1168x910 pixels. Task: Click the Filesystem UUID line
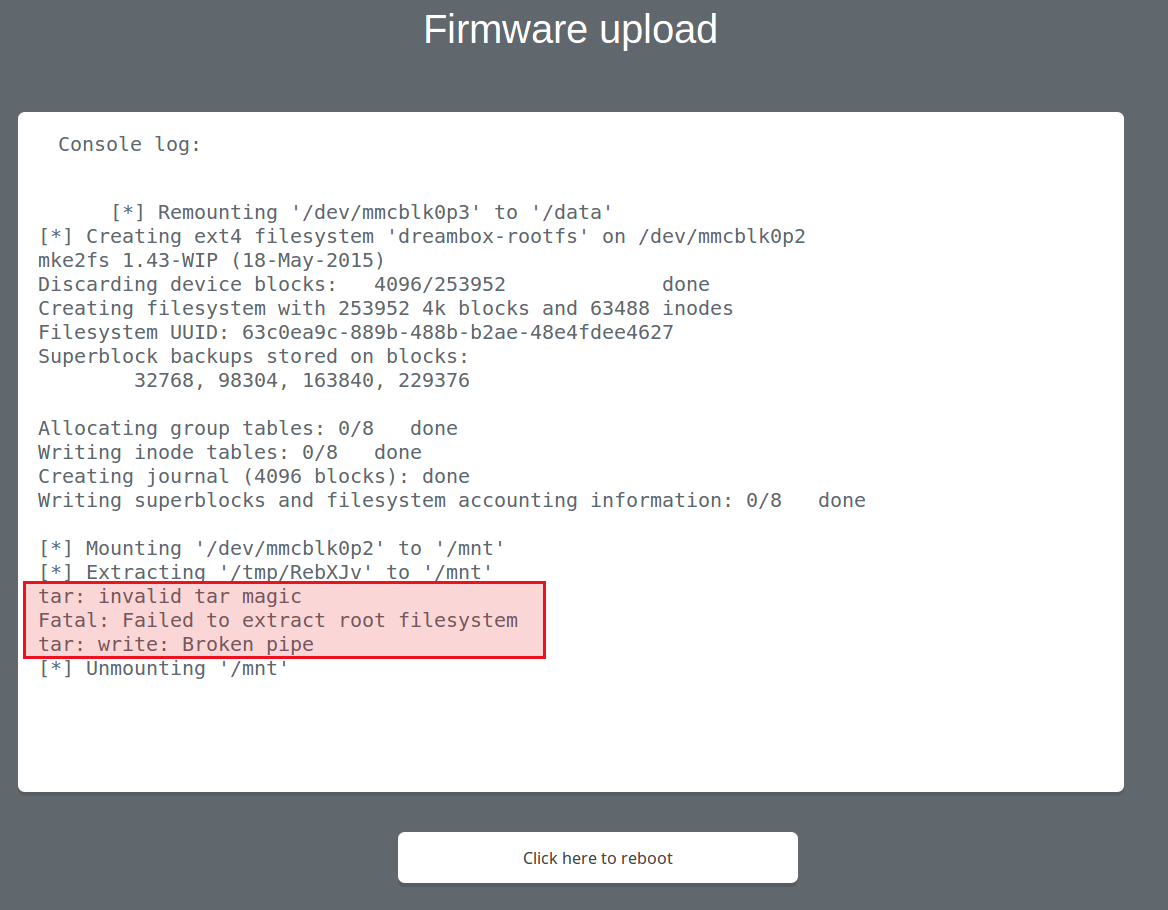(355, 332)
